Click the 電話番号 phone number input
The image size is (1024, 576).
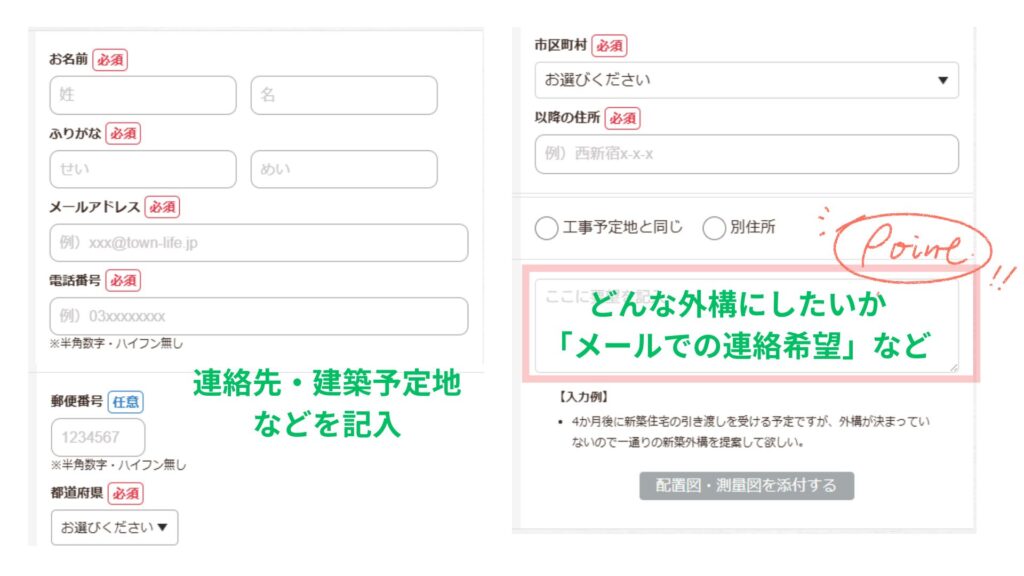259,316
